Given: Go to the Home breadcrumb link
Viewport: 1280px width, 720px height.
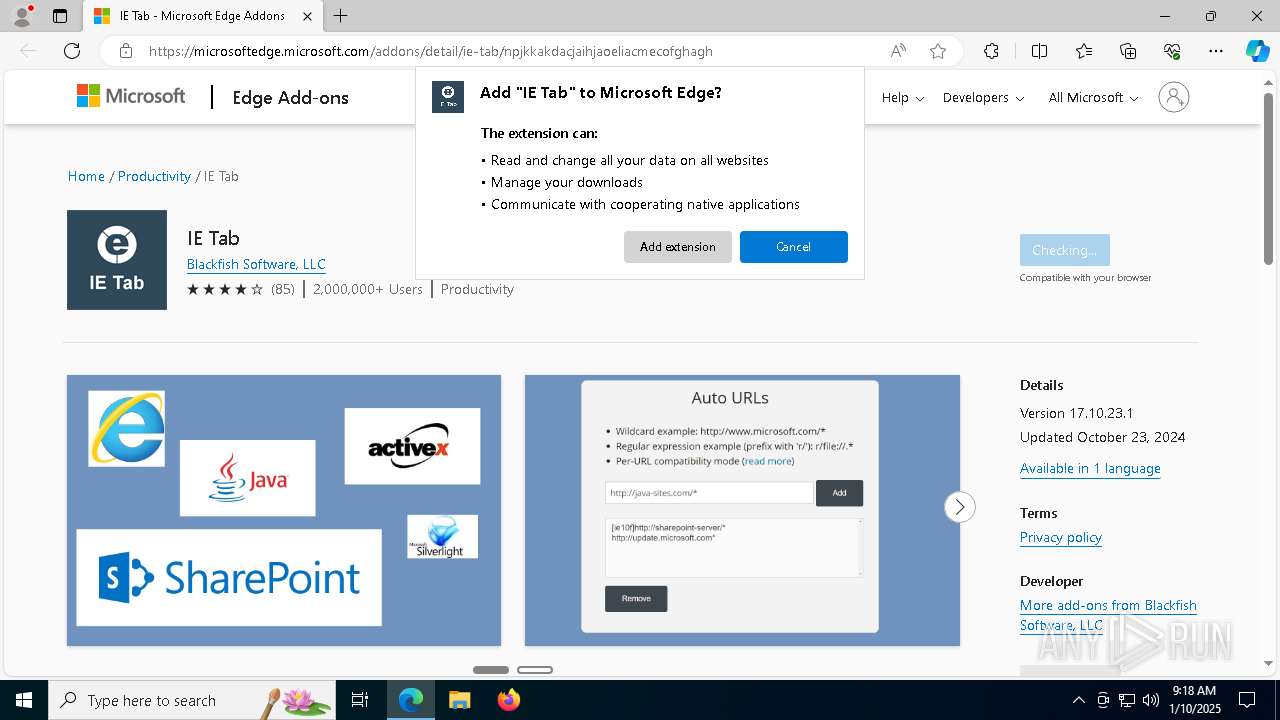Looking at the screenshot, I should click(x=86, y=176).
